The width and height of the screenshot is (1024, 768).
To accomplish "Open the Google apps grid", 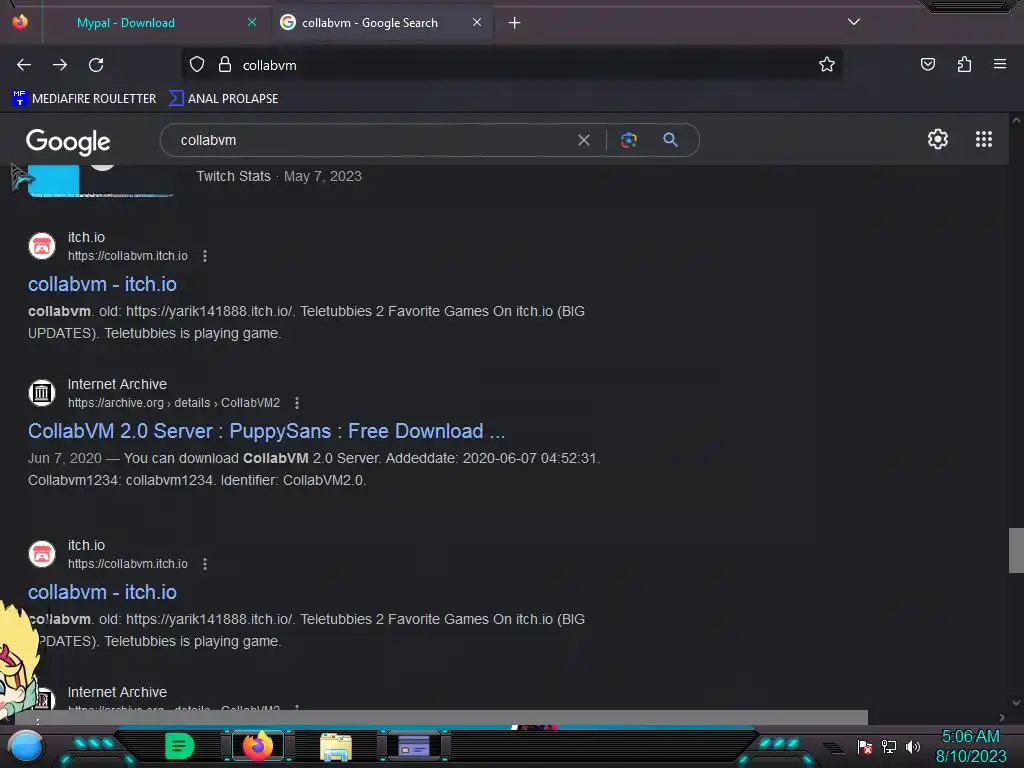I will [x=984, y=139].
